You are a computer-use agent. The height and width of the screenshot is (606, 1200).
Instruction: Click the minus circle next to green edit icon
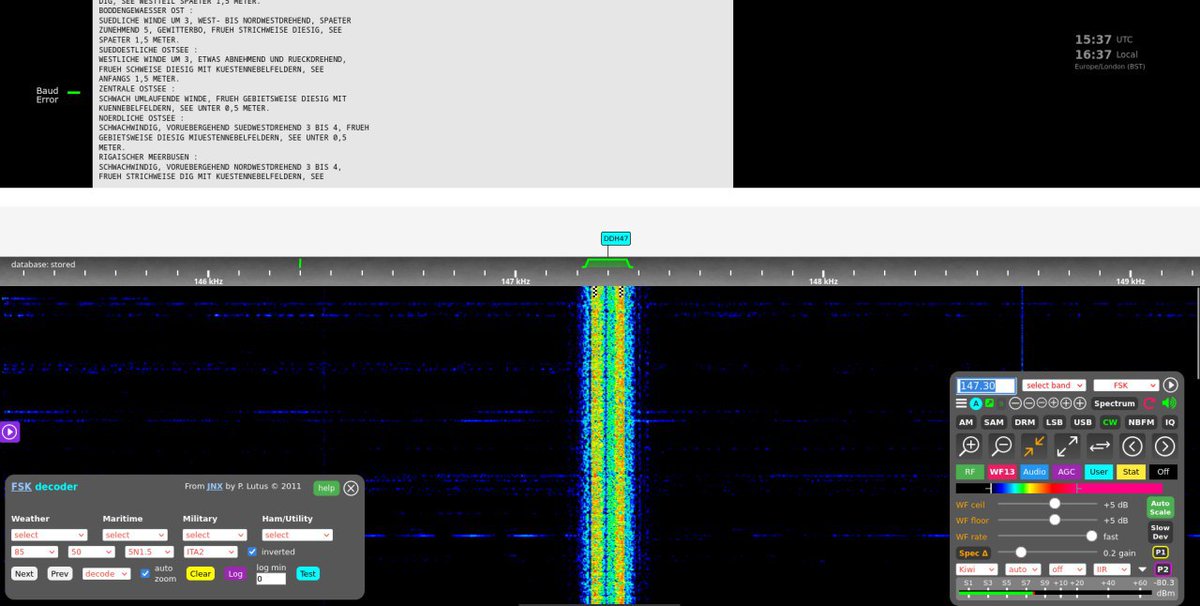coord(1015,403)
